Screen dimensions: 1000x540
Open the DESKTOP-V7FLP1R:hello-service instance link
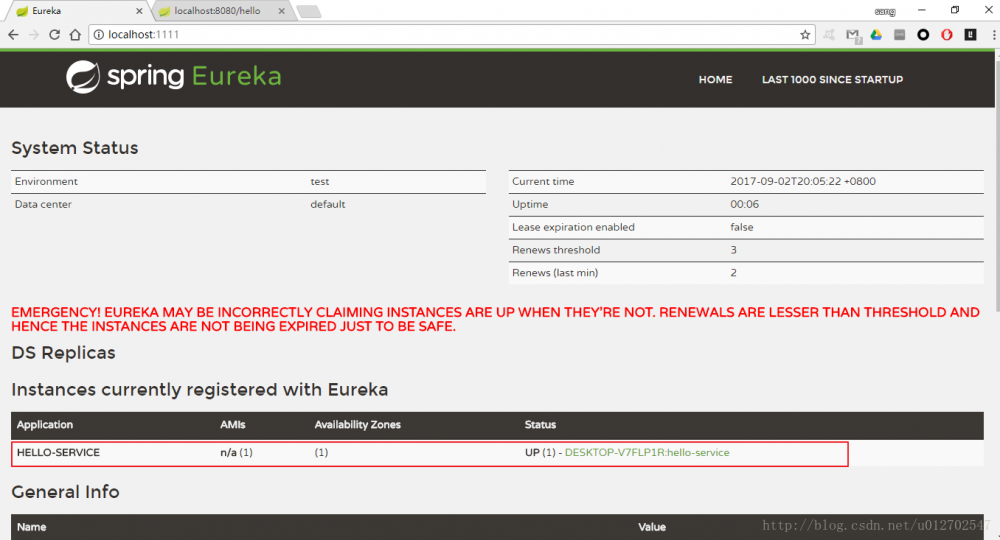(x=647, y=453)
